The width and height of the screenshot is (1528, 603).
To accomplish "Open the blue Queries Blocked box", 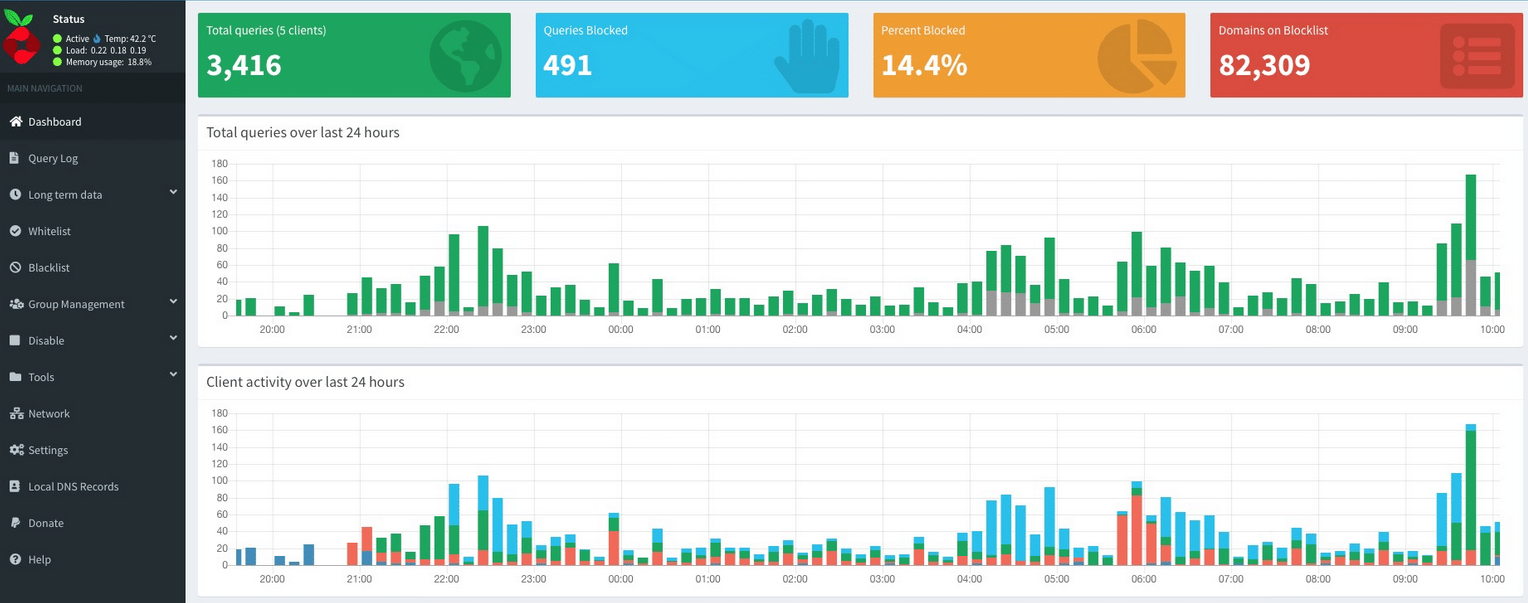I will [x=691, y=55].
